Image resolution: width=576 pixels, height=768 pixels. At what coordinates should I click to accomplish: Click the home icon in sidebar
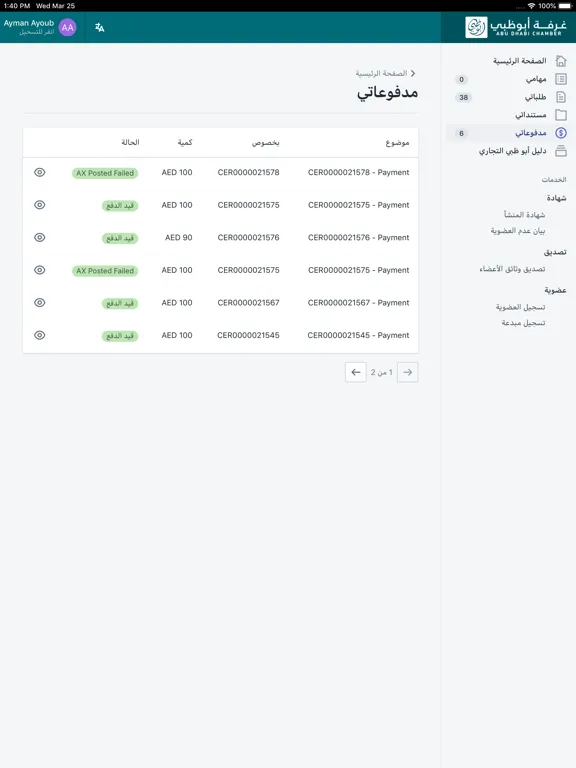(561, 61)
